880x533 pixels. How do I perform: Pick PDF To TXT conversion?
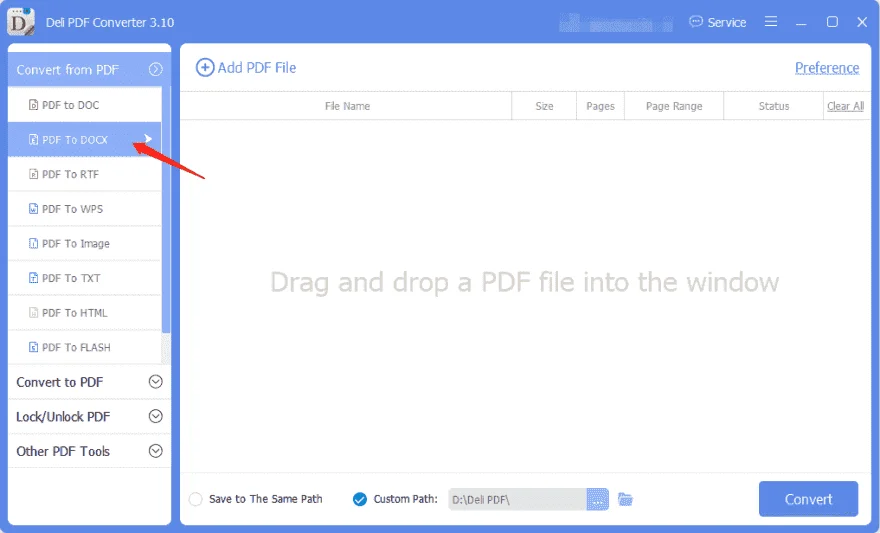(85, 278)
